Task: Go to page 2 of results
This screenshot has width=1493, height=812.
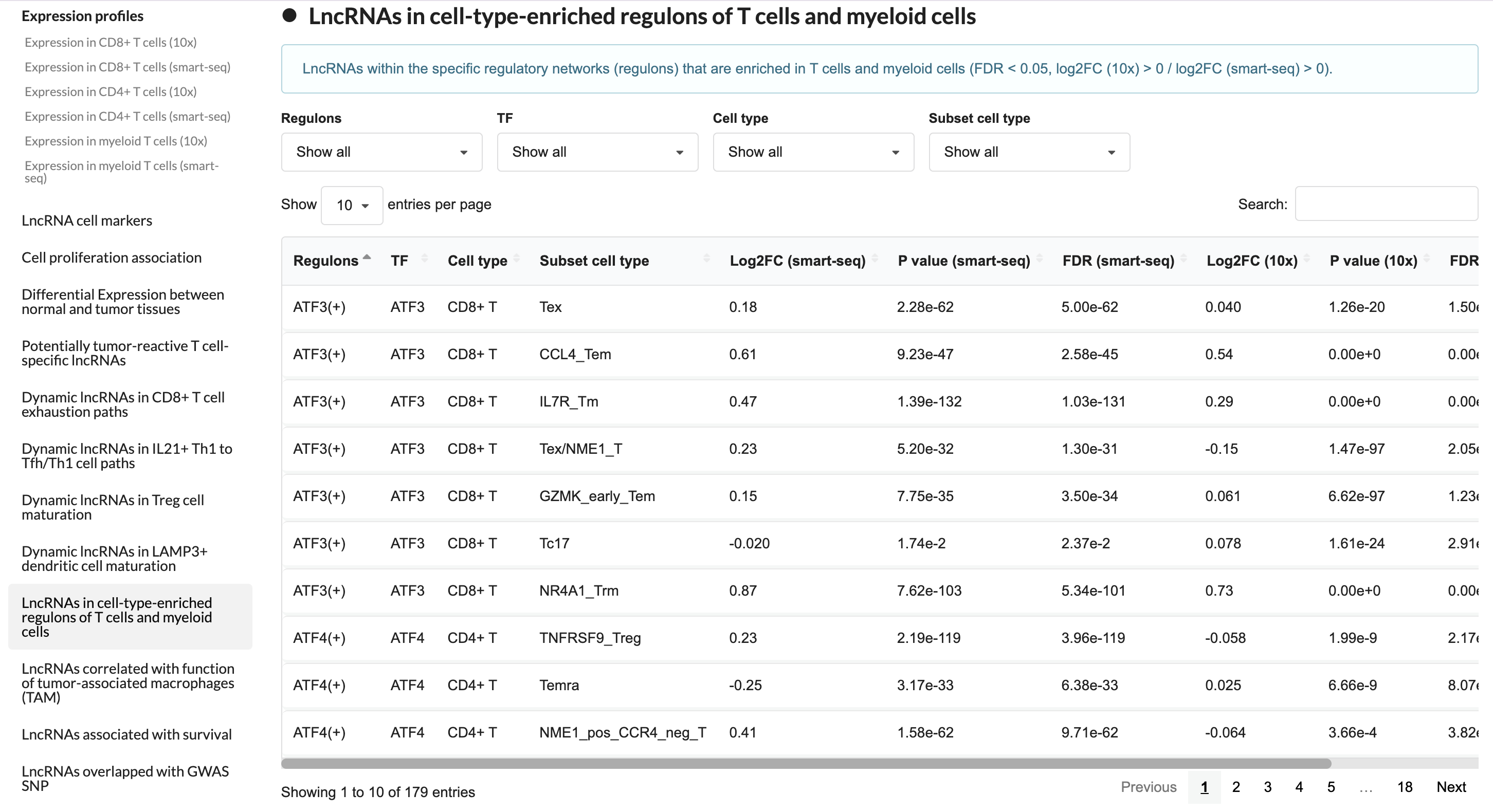Action: [x=1235, y=787]
